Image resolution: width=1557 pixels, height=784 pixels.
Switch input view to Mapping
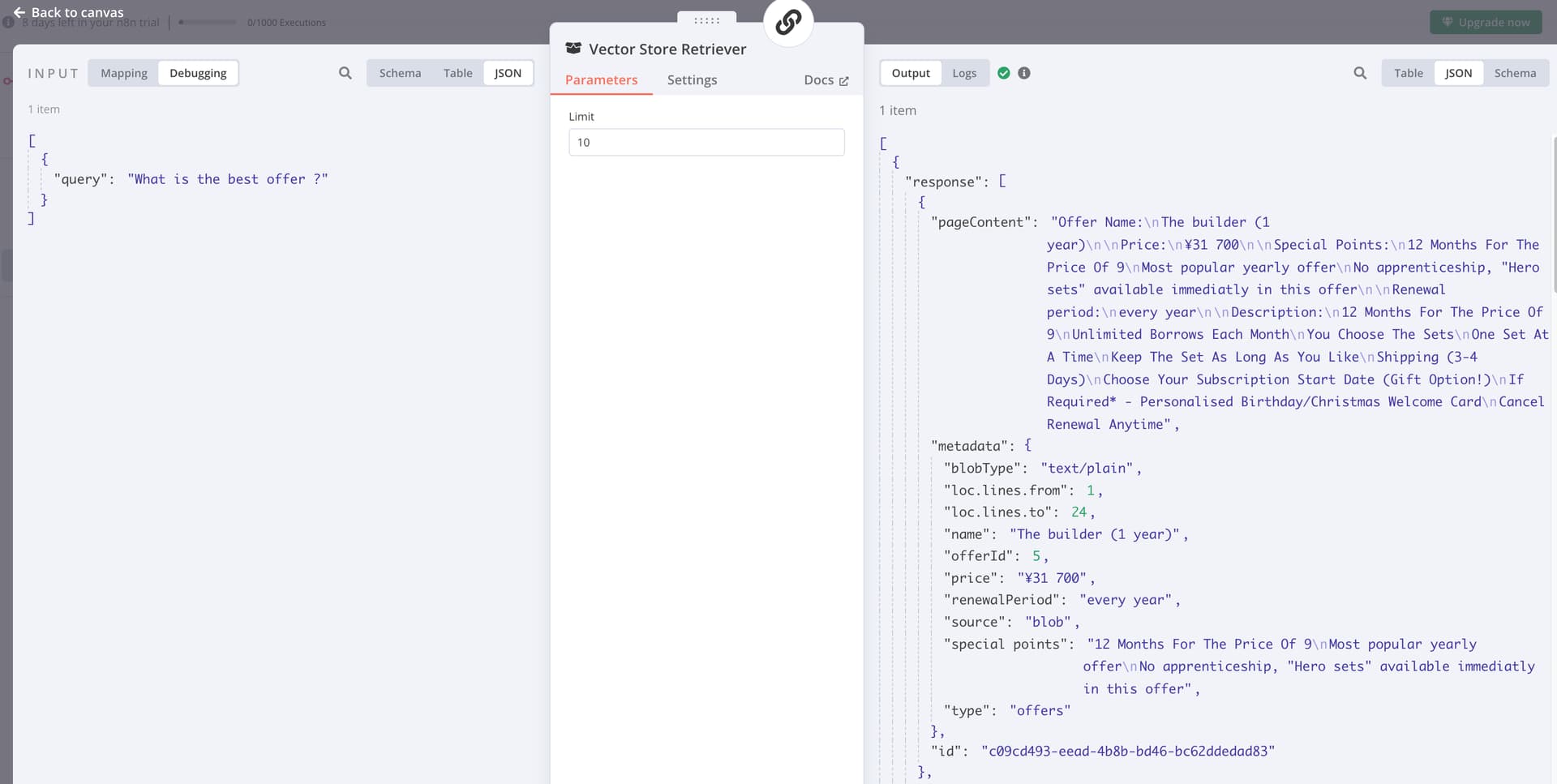pos(124,73)
